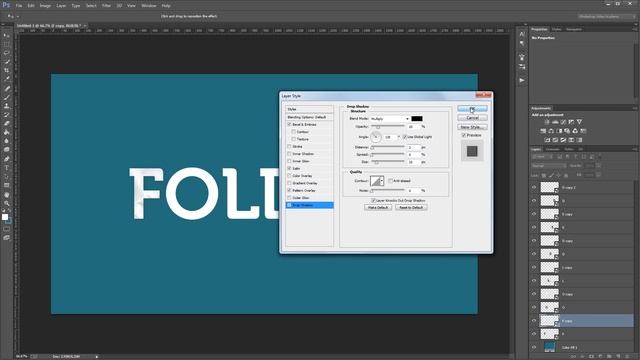The width and height of the screenshot is (640, 360).
Task: Uncheck Pattern Overlay style
Action: pyautogui.click(x=289, y=191)
